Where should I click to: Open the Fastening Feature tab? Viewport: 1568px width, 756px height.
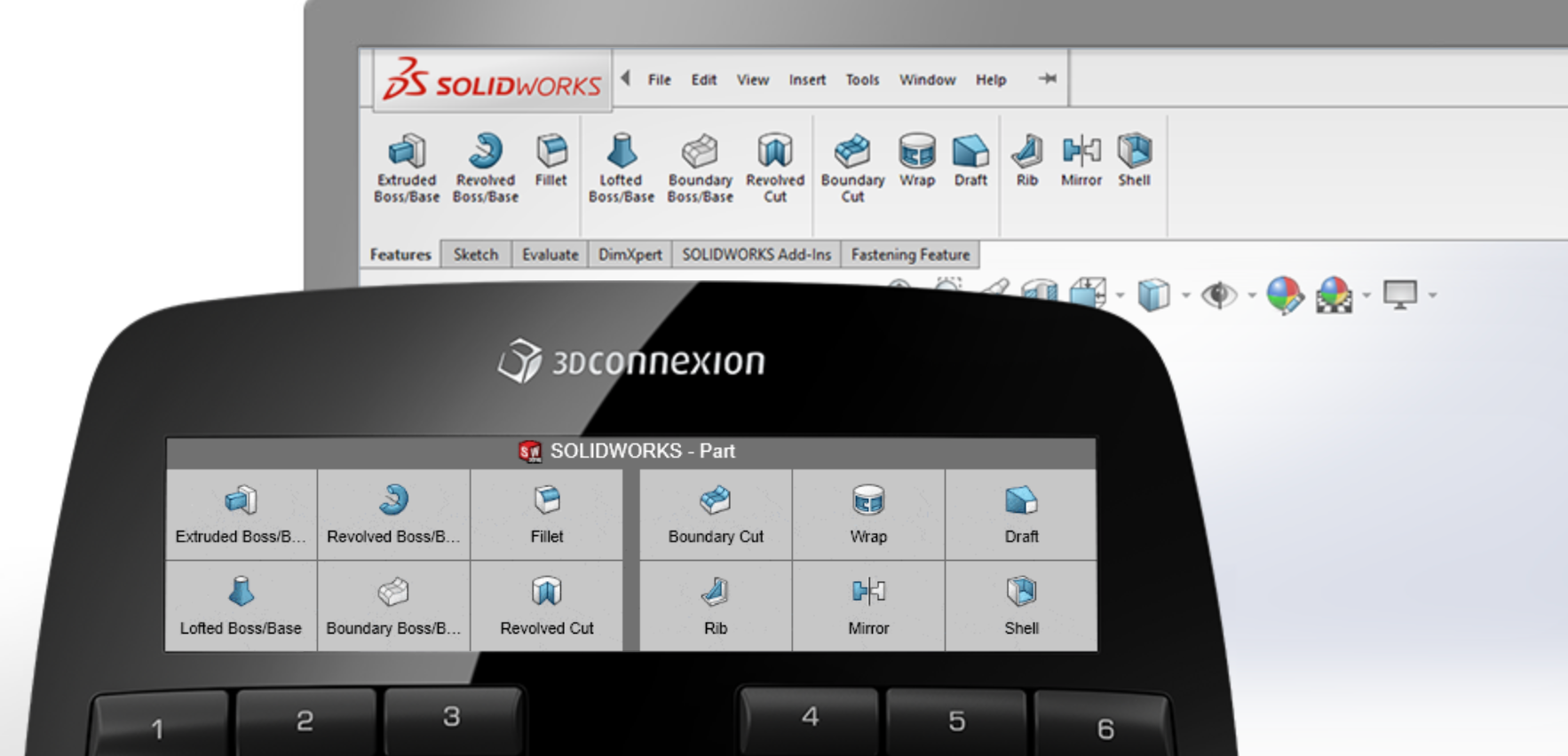click(910, 255)
